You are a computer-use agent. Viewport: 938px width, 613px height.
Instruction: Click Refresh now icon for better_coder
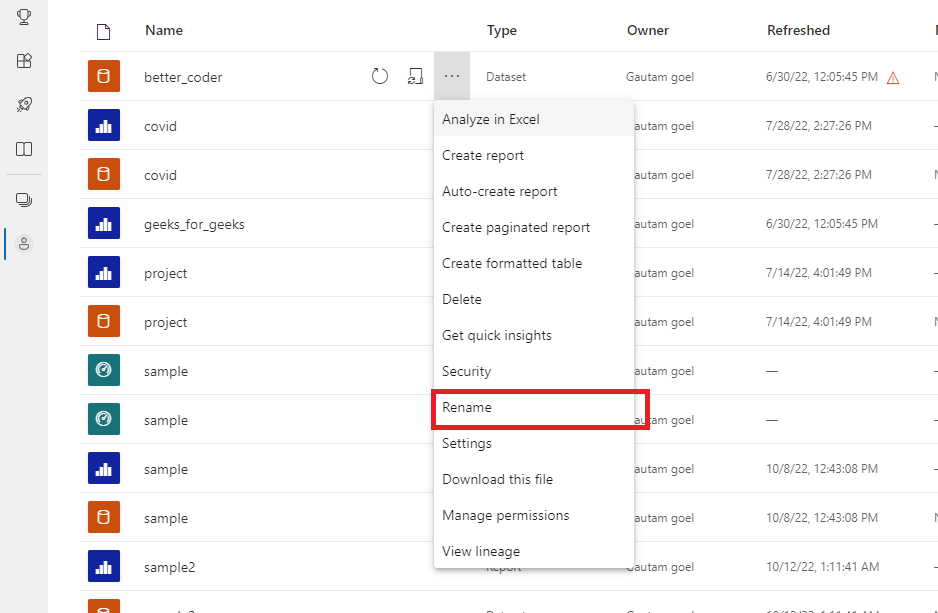[x=380, y=77]
